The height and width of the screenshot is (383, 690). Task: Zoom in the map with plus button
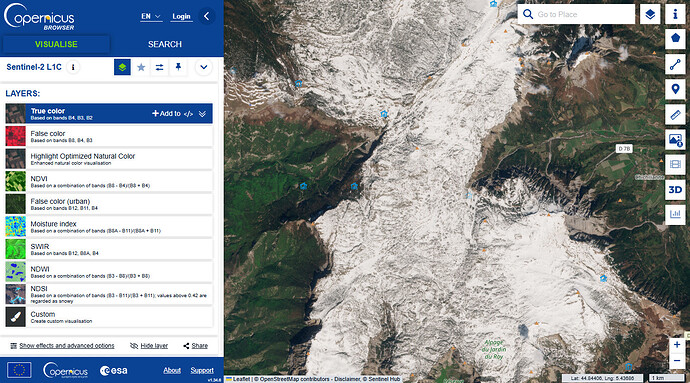click(677, 345)
